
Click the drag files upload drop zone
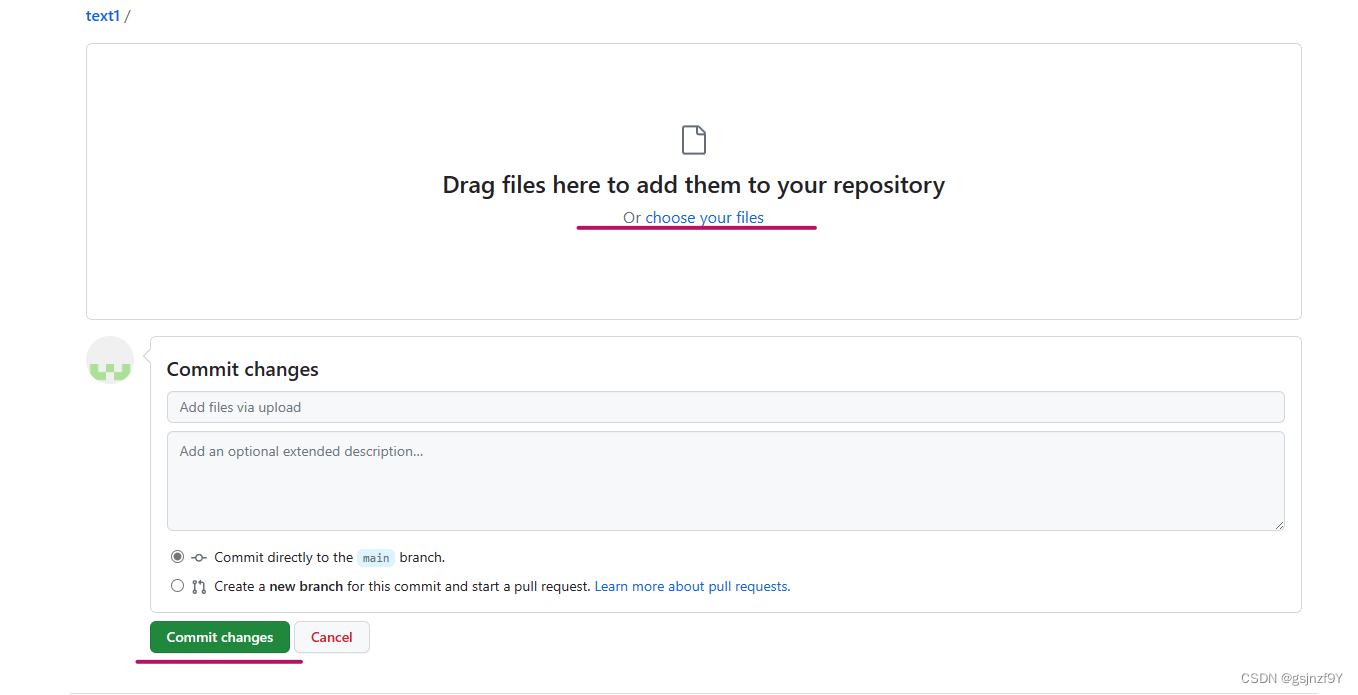click(x=694, y=180)
